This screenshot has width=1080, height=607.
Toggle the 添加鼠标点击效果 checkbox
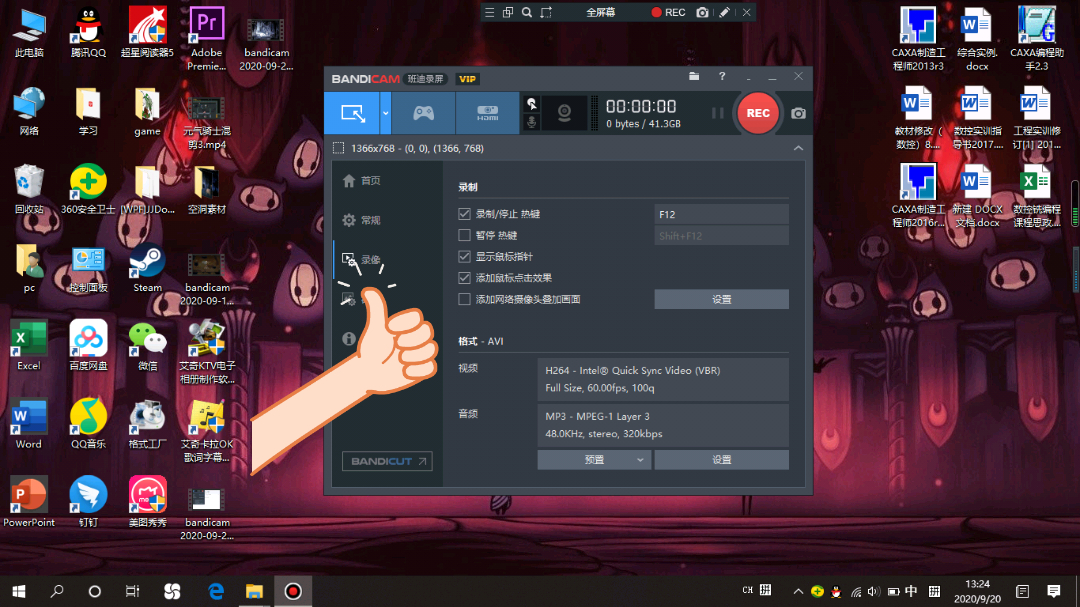tap(464, 278)
